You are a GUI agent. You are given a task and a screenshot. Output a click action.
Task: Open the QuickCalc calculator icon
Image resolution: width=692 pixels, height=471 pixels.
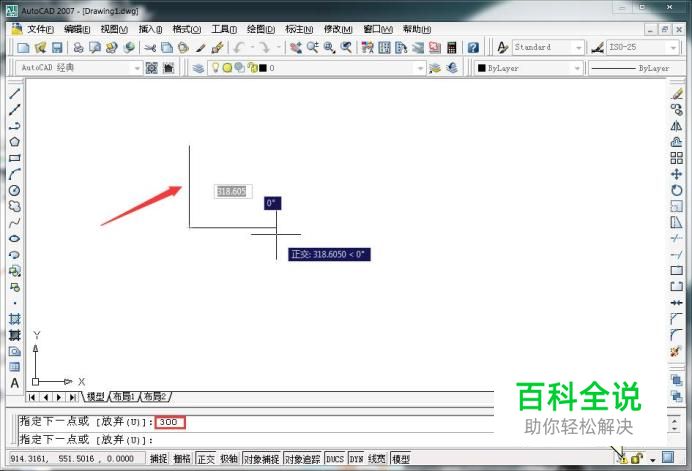point(451,47)
